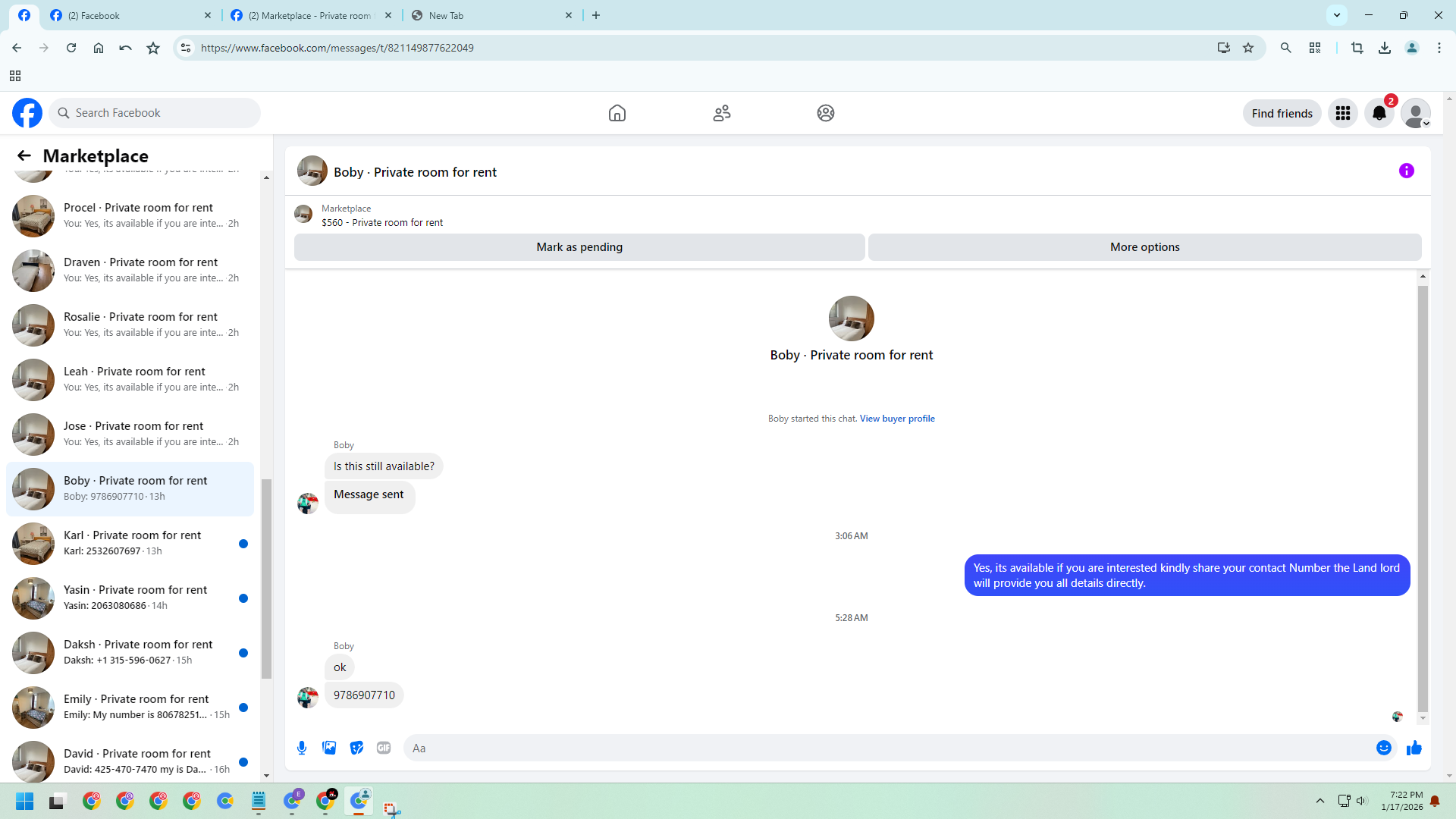This screenshot has height=819, width=1456.
Task: Open the sticker picker icon
Action: [x=356, y=748]
